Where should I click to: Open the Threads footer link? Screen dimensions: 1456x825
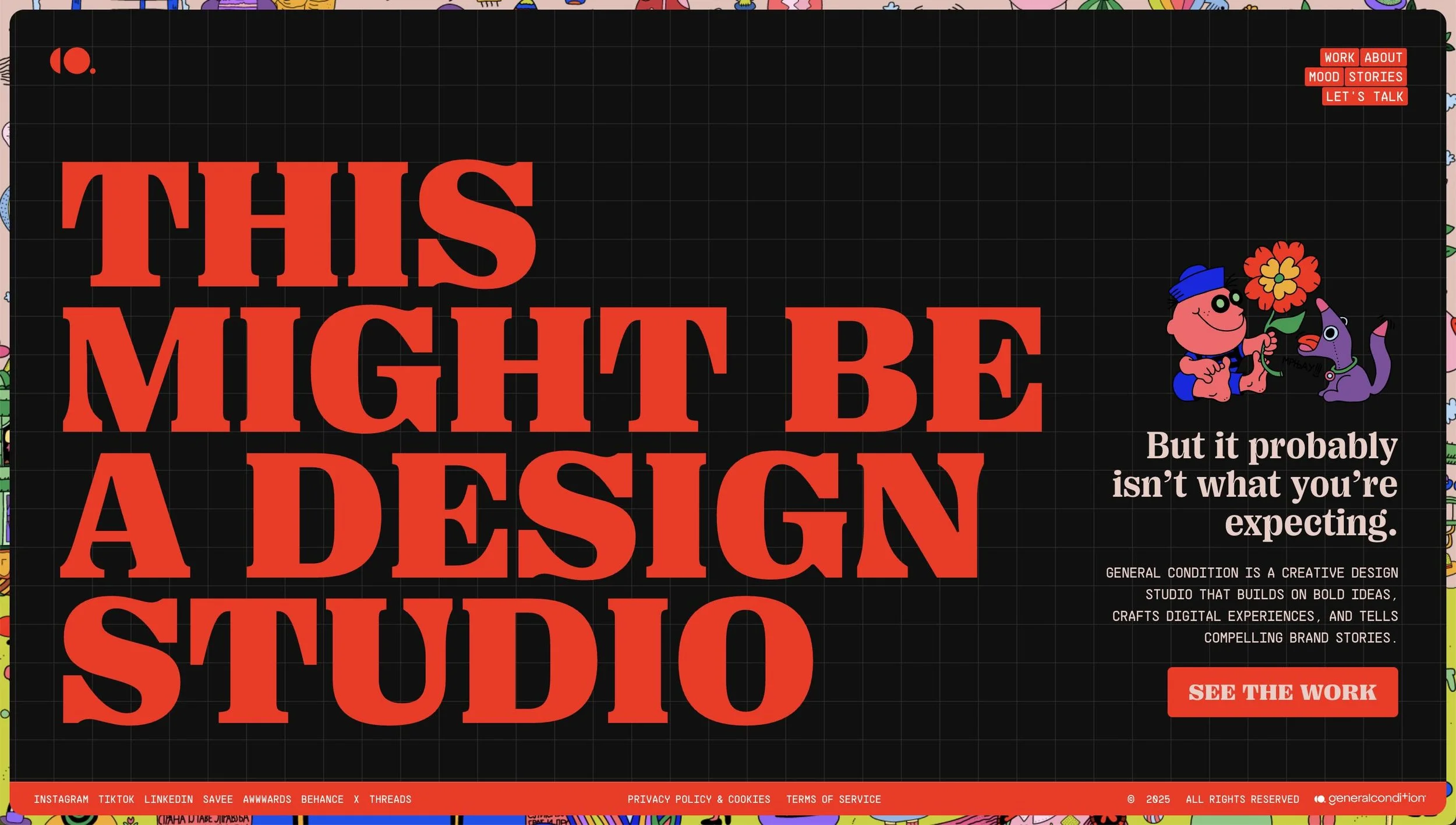(390, 799)
